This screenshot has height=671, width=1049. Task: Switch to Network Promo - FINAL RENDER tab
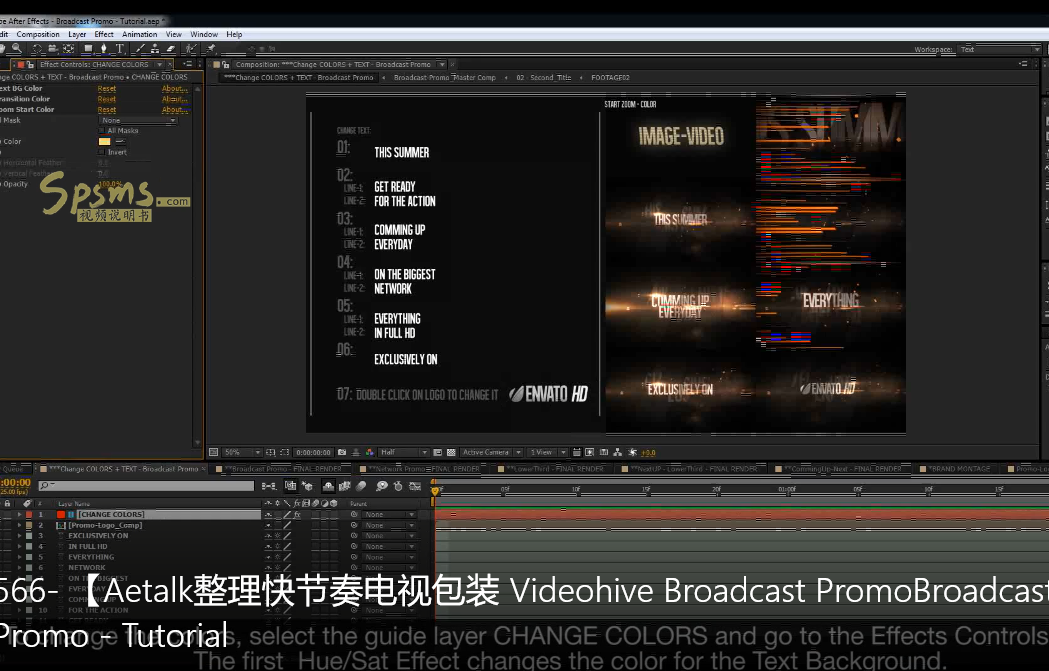pos(423,469)
